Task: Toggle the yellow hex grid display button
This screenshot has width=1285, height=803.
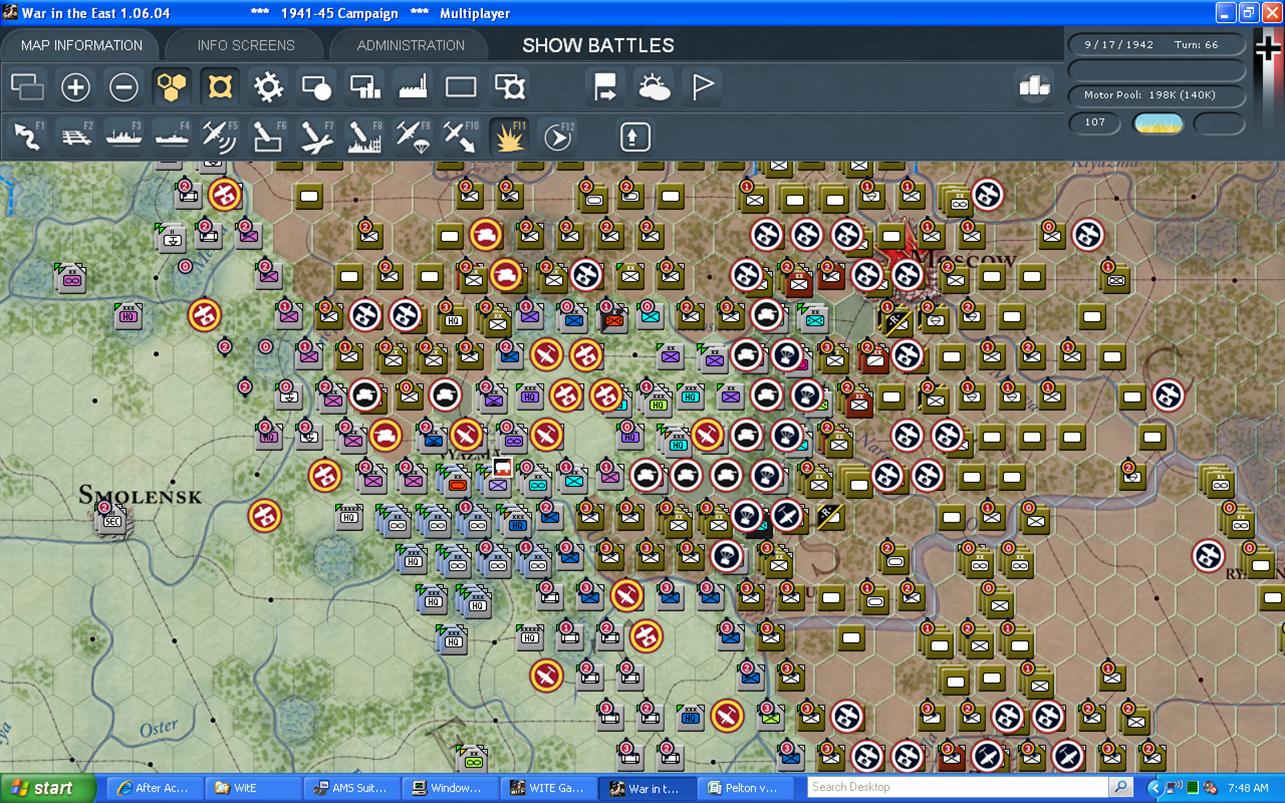Action: pos(171,88)
